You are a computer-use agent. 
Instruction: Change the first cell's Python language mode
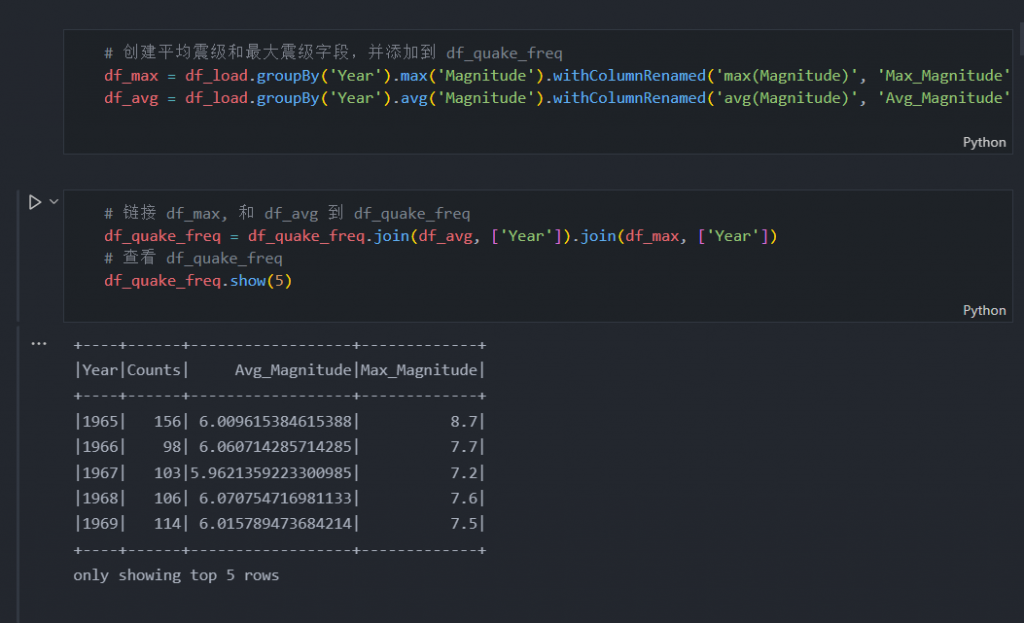click(984, 142)
